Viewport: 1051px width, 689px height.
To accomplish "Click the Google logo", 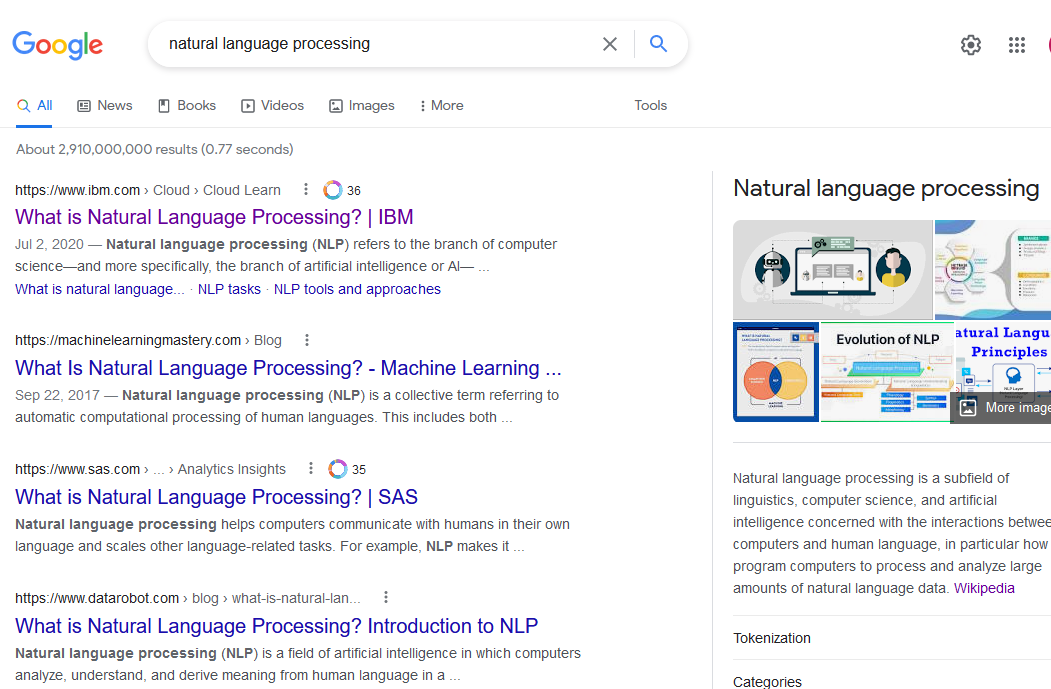I will tap(58, 45).
